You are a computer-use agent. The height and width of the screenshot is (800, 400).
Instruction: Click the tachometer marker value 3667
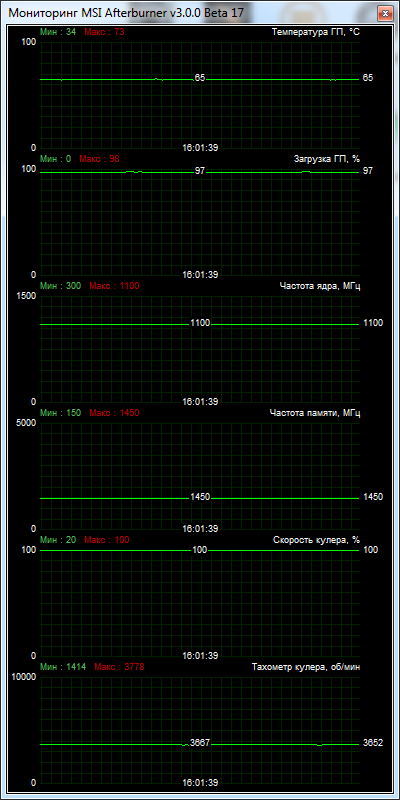pyautogui.click(x=199, y=743)
